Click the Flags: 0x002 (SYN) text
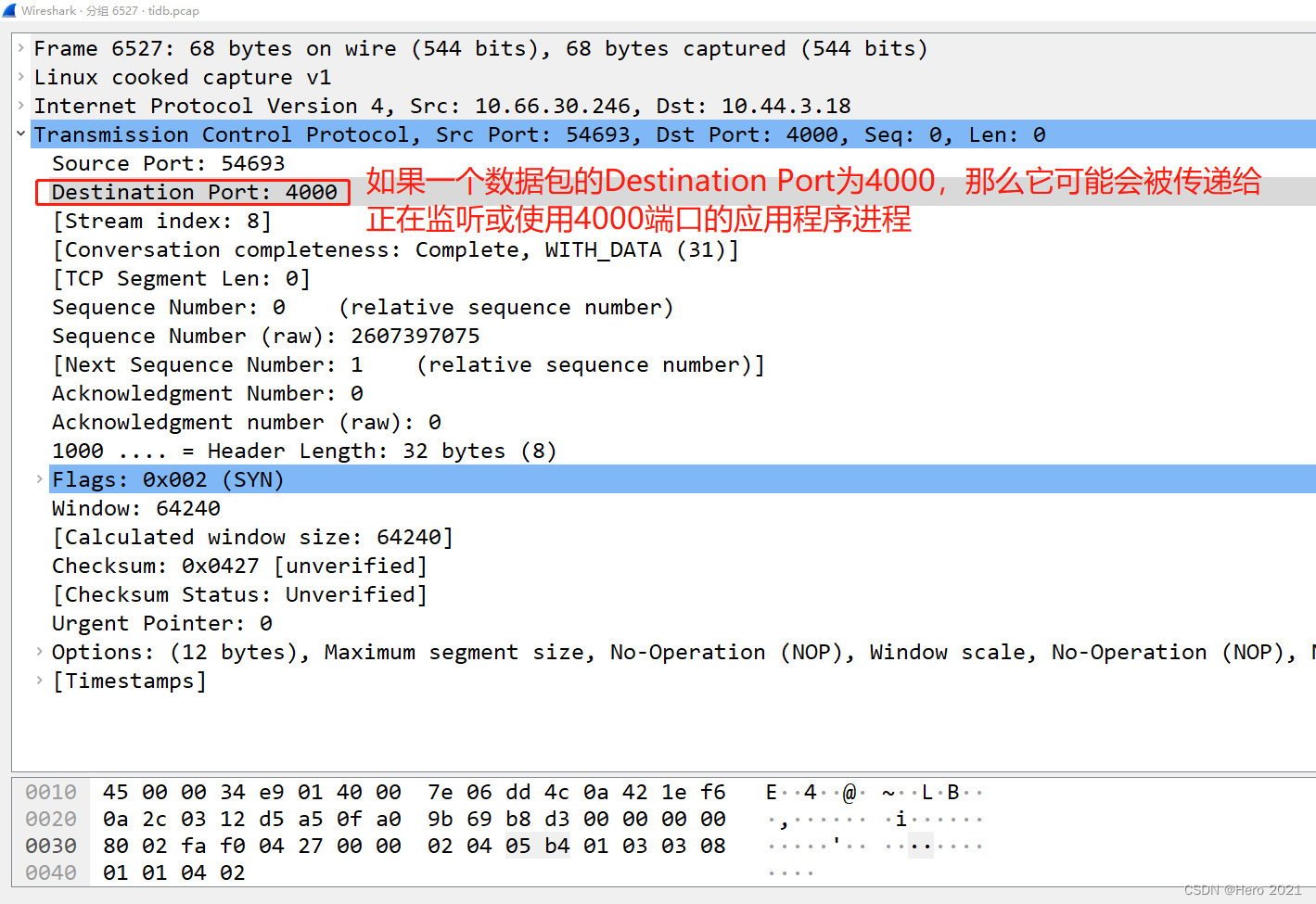This screenshot has width=1316, height=904. 168,479
